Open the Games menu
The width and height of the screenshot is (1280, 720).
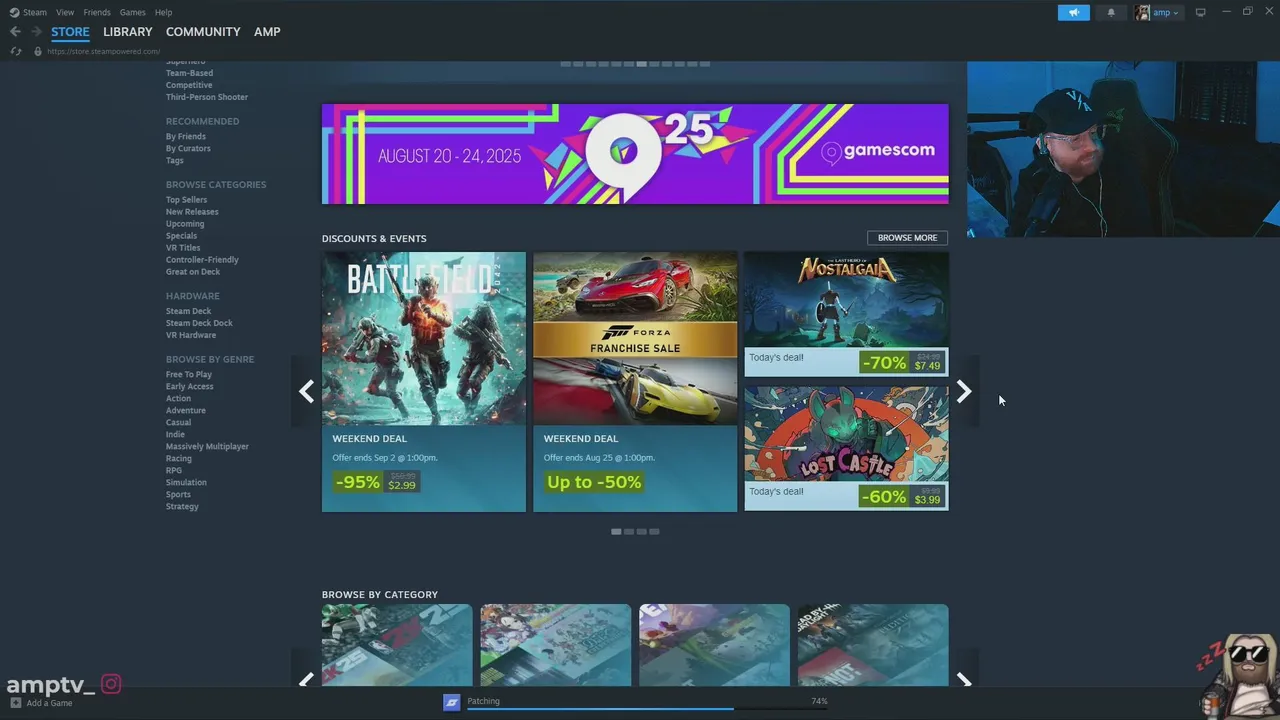pyautogui.click(x=132, y=12)
